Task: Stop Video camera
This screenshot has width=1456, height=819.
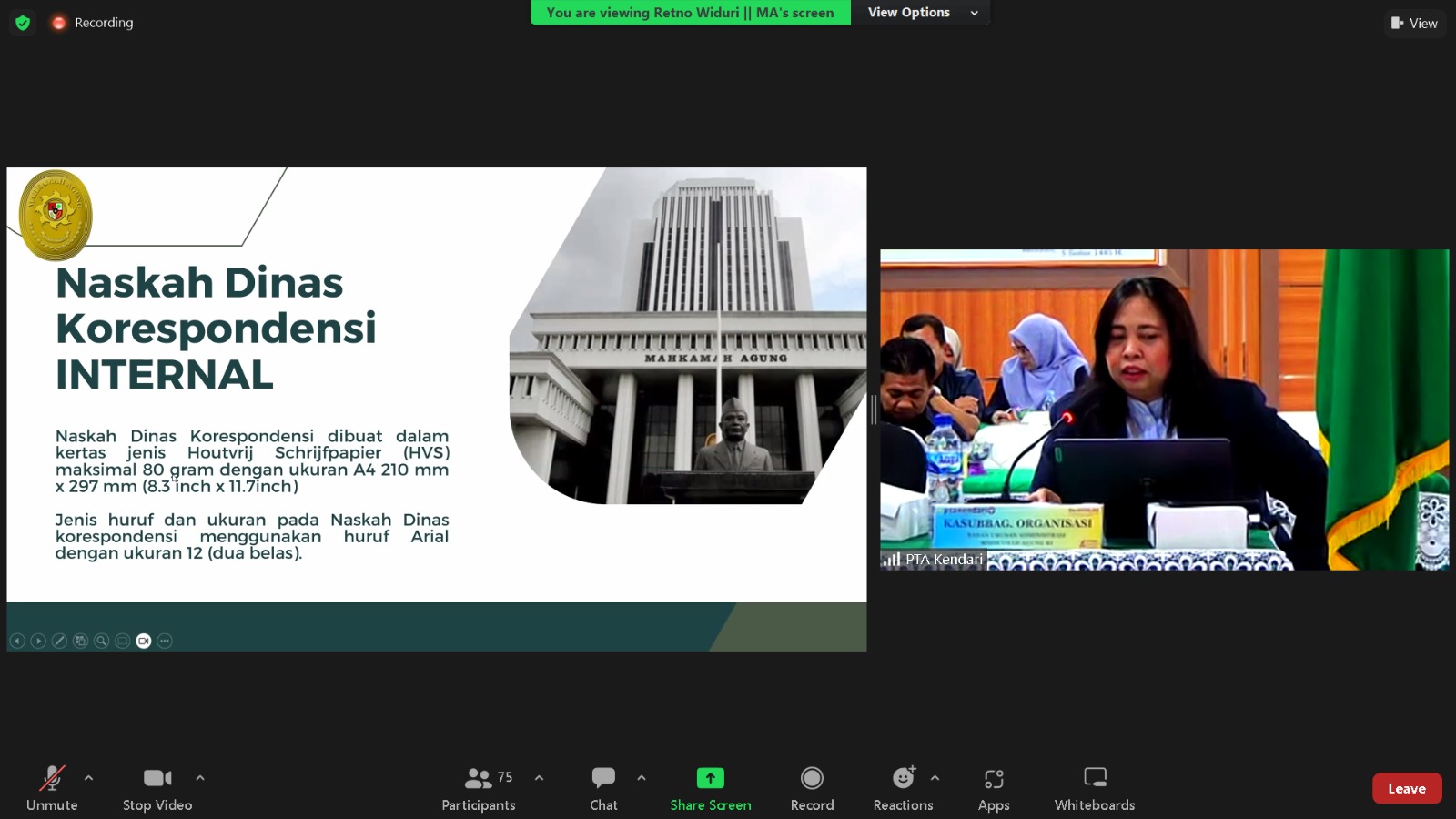Action: point(157,787)
